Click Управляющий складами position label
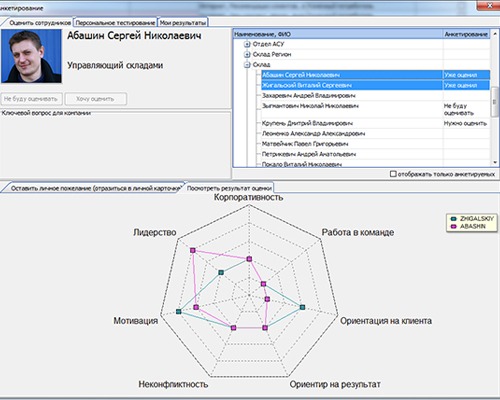 115,65
